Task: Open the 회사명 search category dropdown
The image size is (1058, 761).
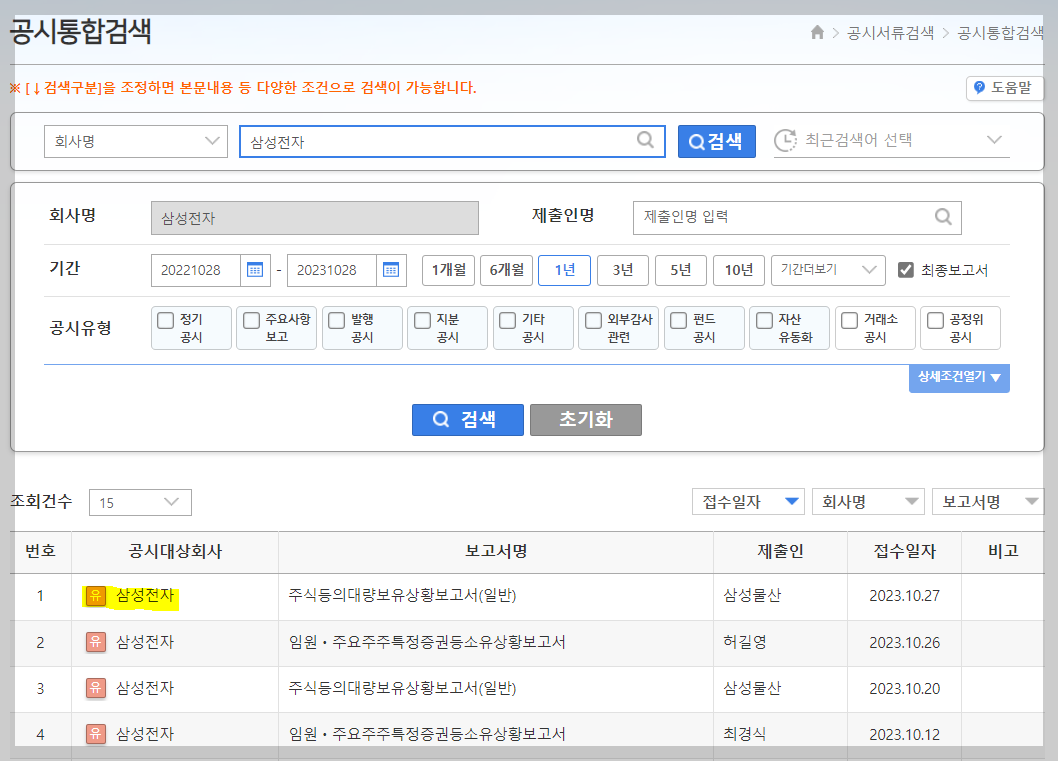Action: pos(136,141)
